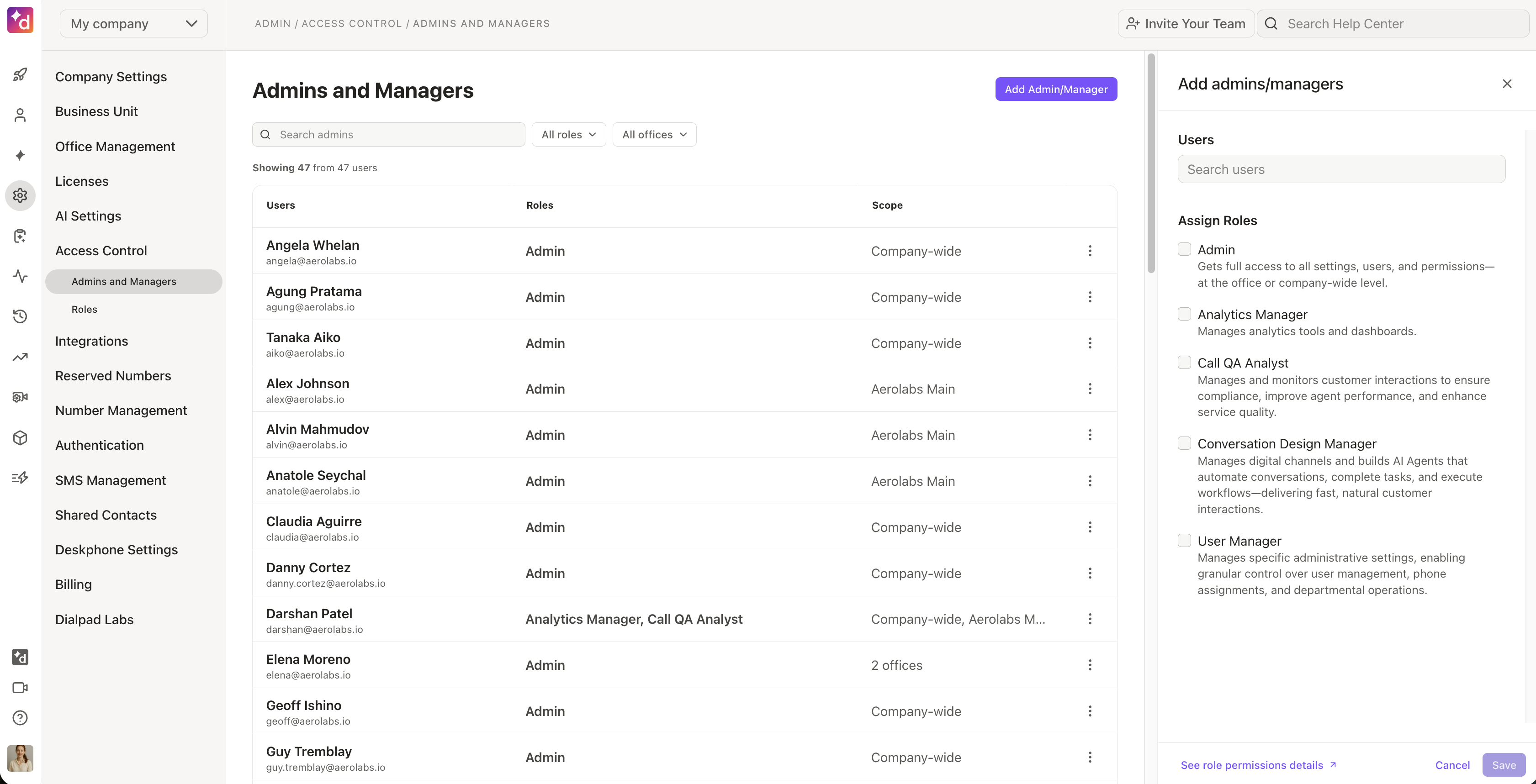The width and height of the screenshot is (1536, 784).
Task: Click Cancel in the side panel
Action: 1452,765
